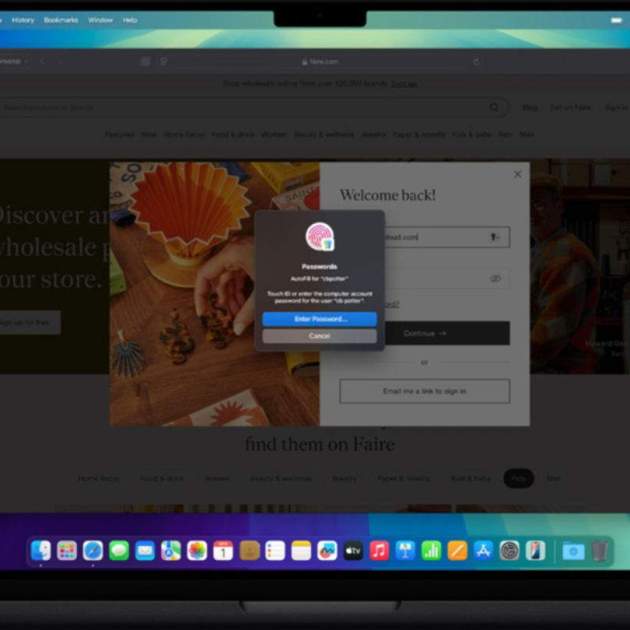Open the History menu
This screenshot has width=630, height=630.
[23, 20]
